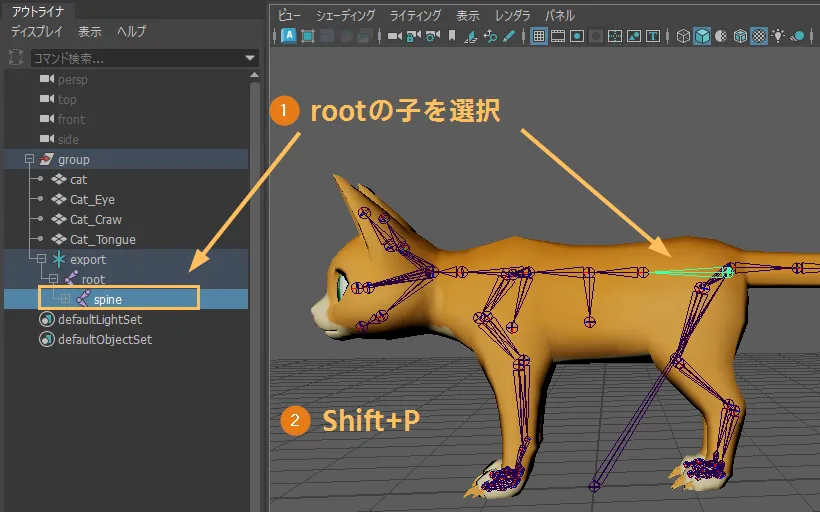Open the レンダラ menu
Screen dimensions: 820x512
coord(512,16)
